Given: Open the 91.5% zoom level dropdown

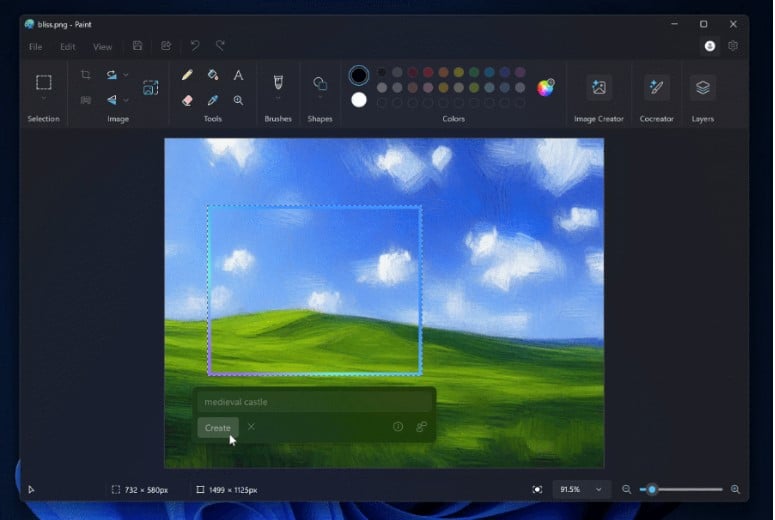Looking at the screenshot, I should click(581, 489).
